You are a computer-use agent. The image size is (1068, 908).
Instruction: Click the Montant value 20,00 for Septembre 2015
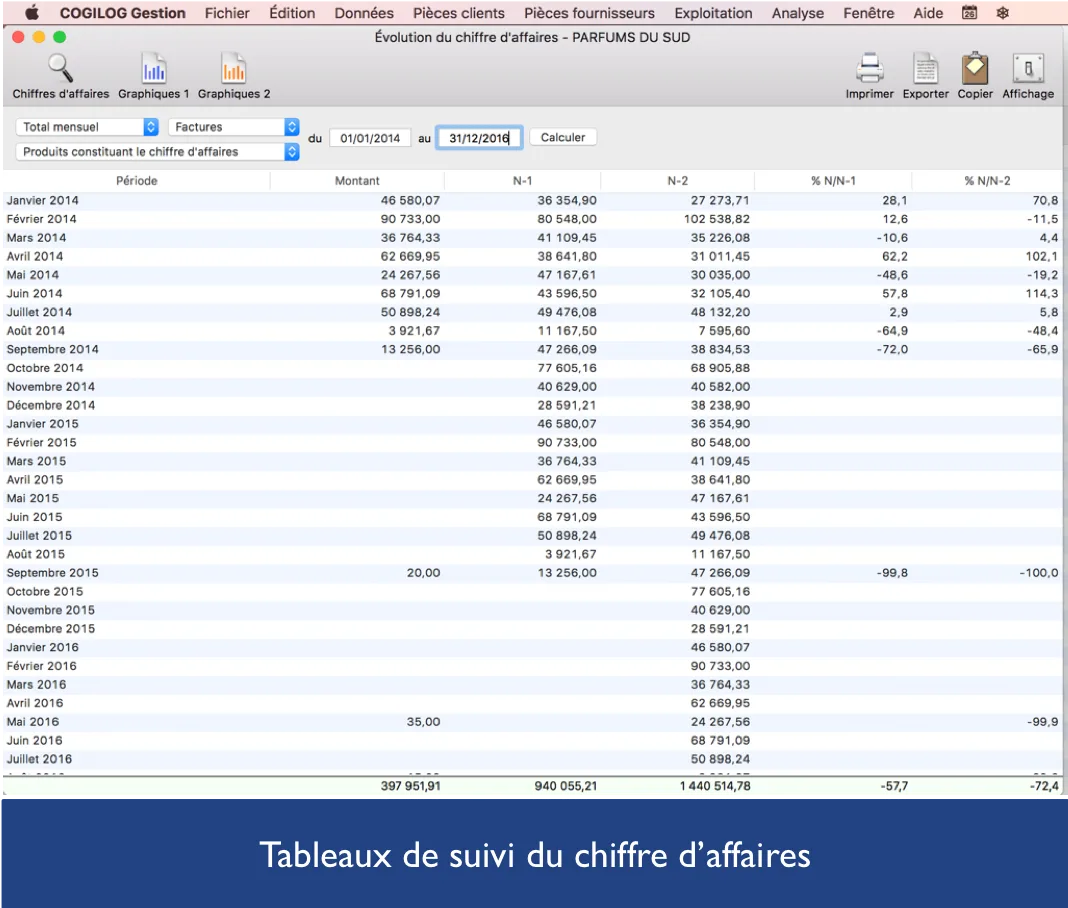click(x=423, y=573)
